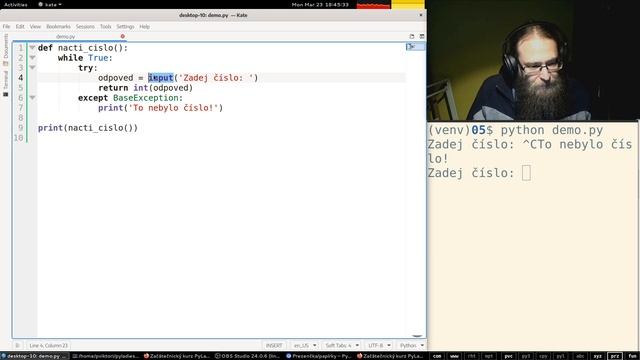The height and width of the screenshot is (360, 640).
Task: Select the com workspace button
Action: pyautogui.click(x=437, y=356)
